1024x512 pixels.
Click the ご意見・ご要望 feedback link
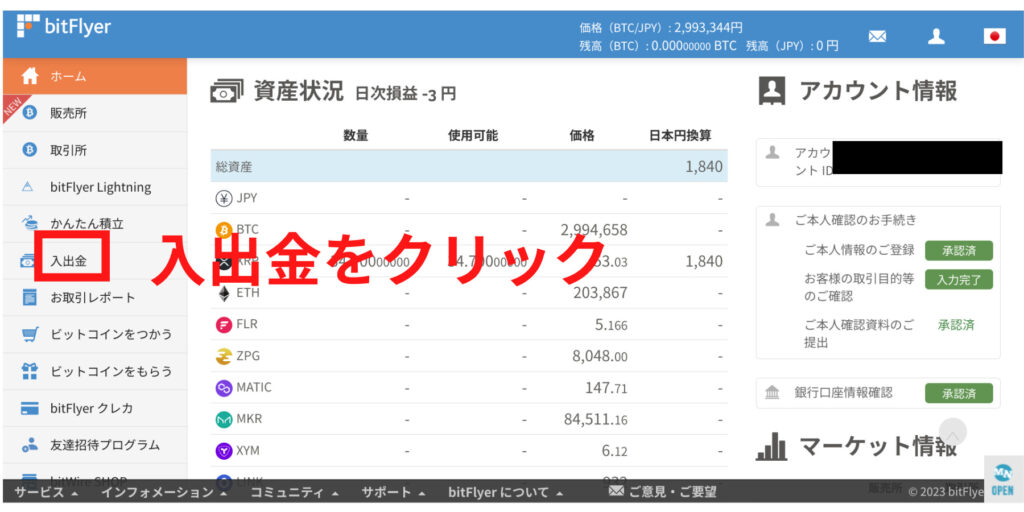click(662, 492)
